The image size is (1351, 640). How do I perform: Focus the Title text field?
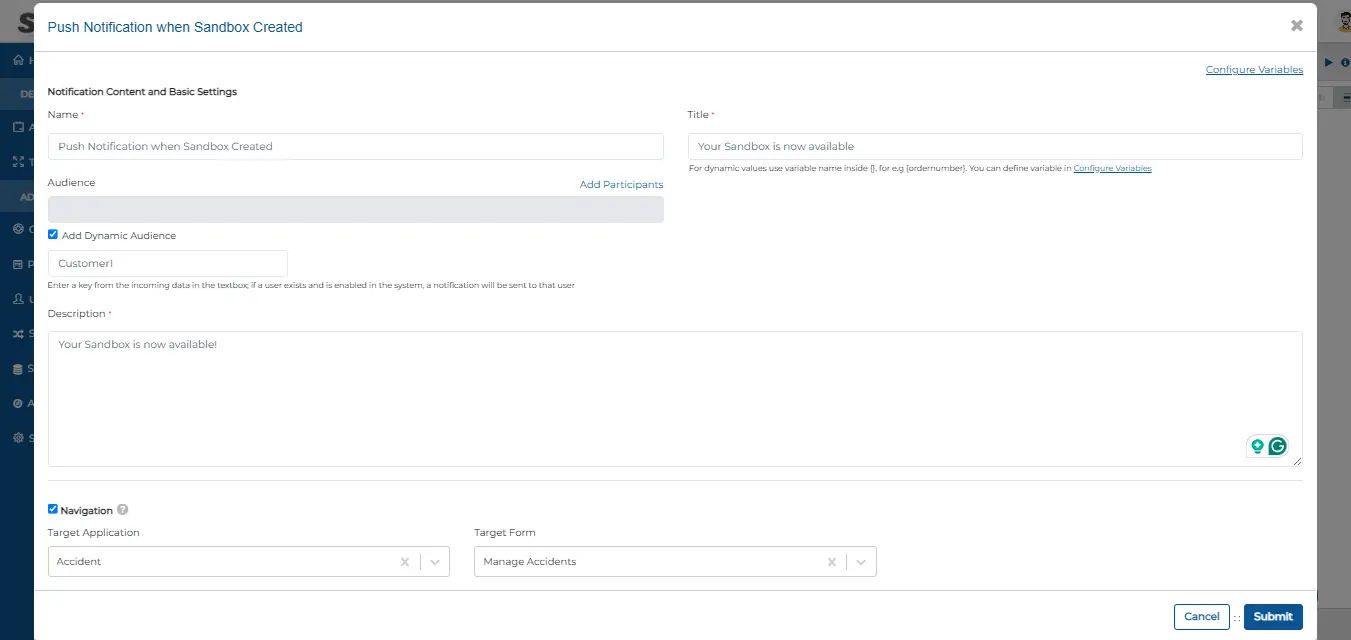tap(995, 147)
